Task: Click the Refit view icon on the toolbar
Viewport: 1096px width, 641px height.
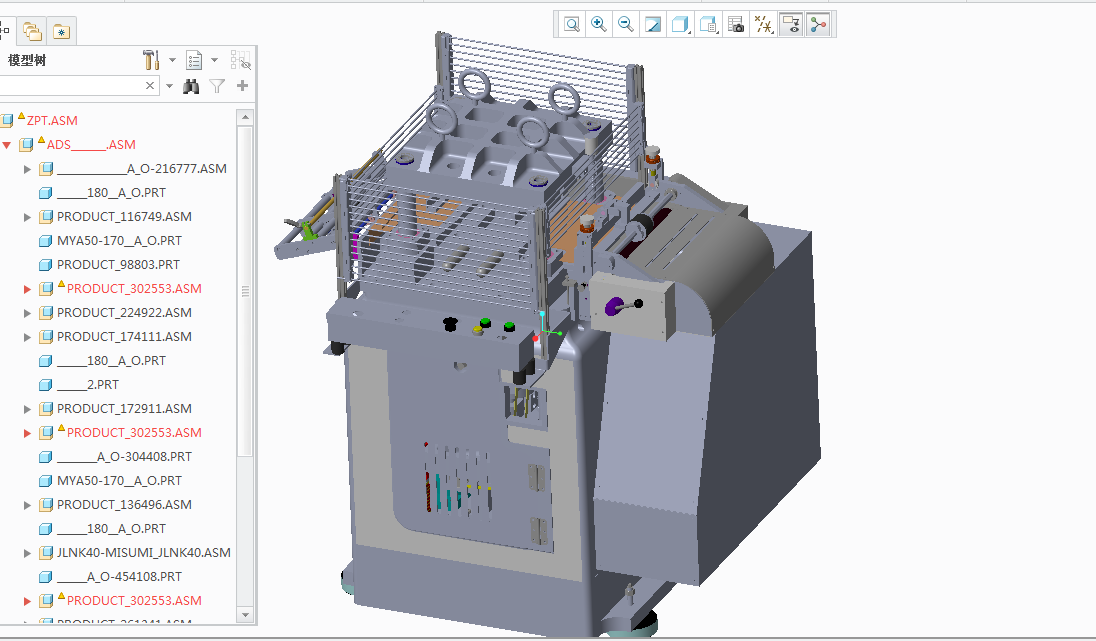Action: point(652,23)
